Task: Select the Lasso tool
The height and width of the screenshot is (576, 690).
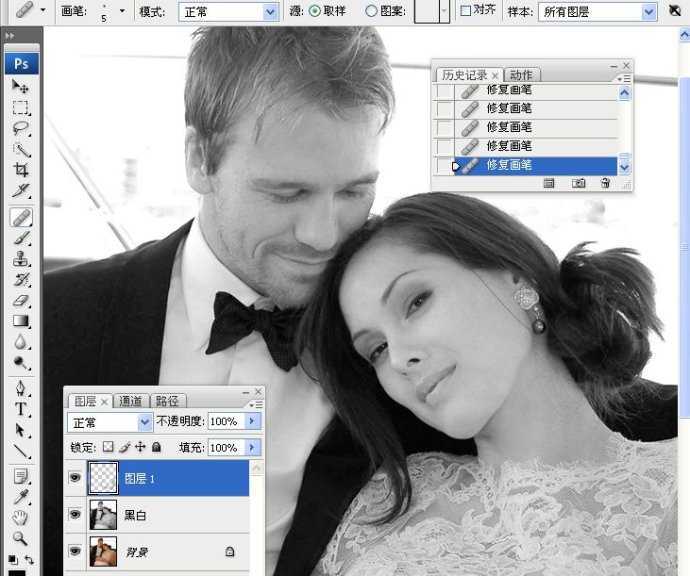Action: (20, 128)
